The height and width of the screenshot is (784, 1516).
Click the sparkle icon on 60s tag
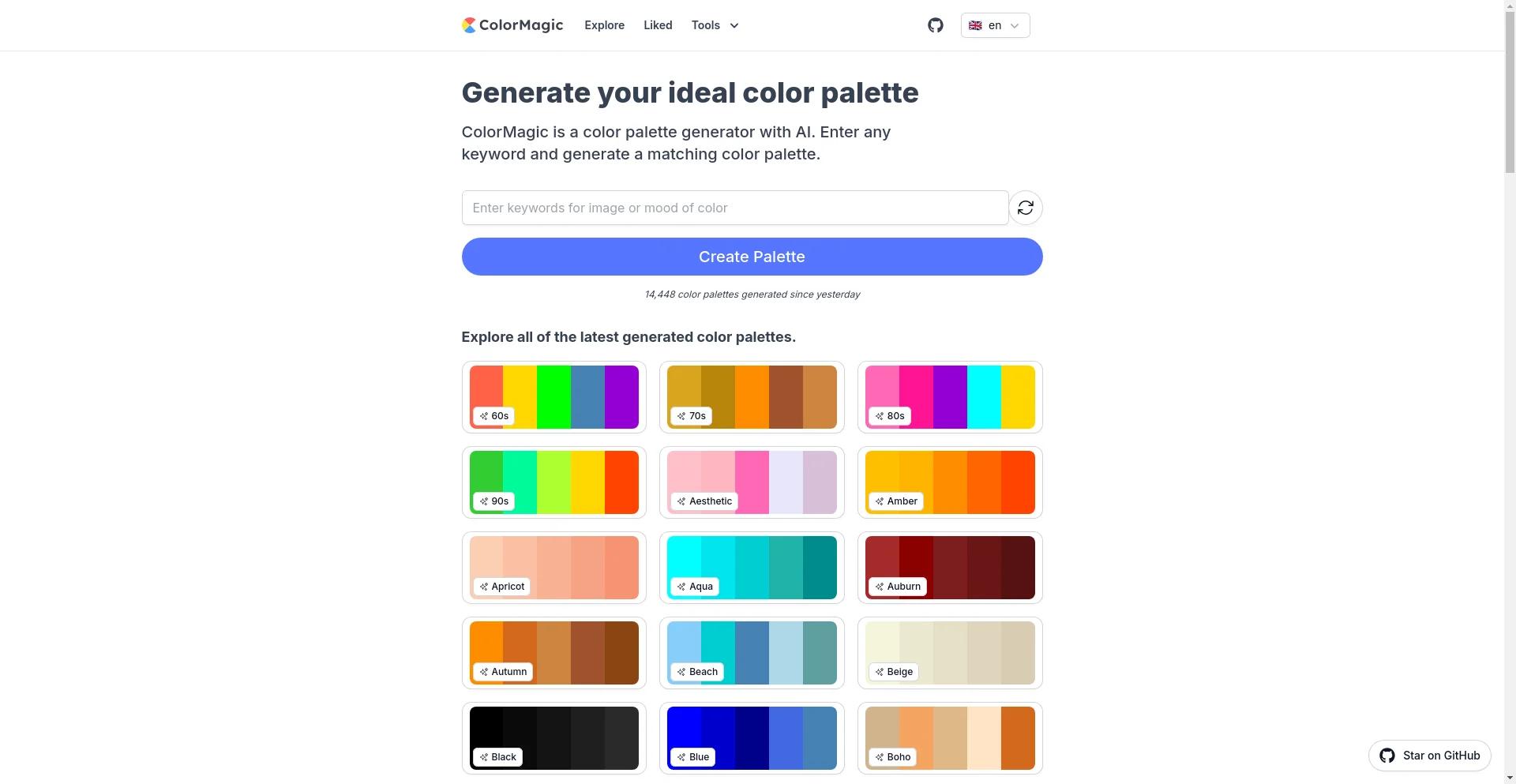click(x=483, y=416)
